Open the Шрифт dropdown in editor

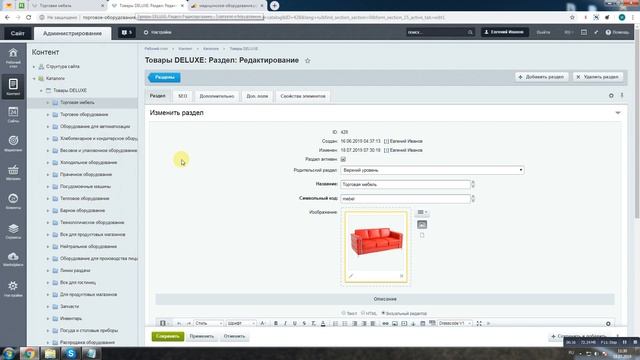[241, 323]
